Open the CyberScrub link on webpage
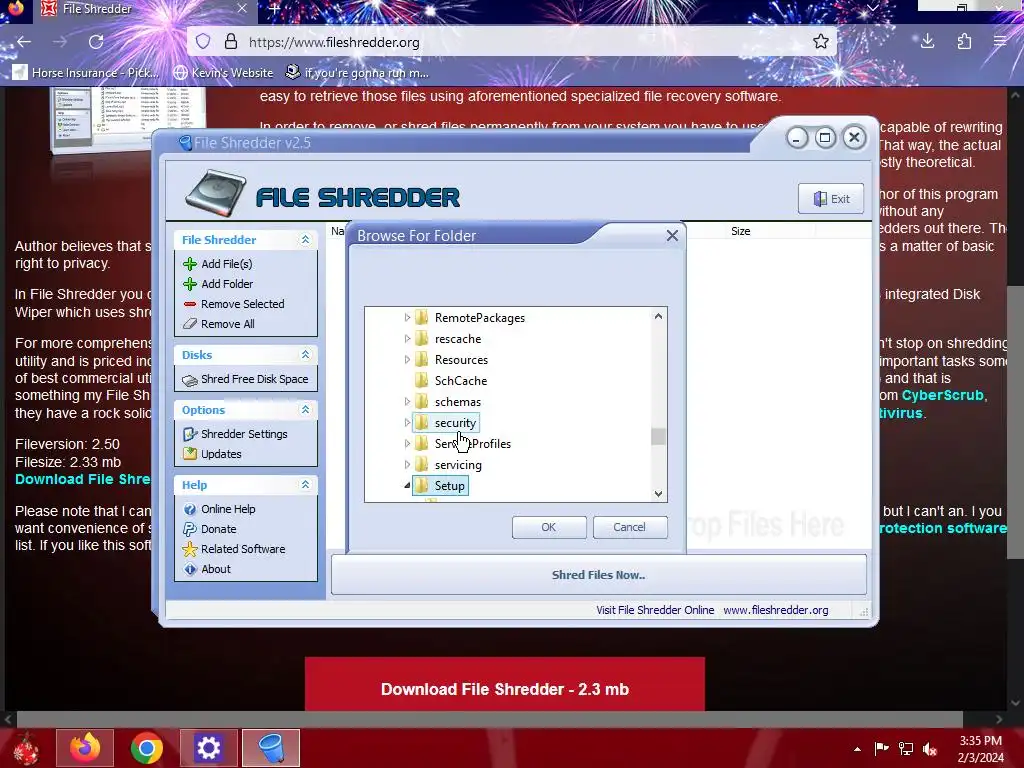 click(x=942, y=396)
